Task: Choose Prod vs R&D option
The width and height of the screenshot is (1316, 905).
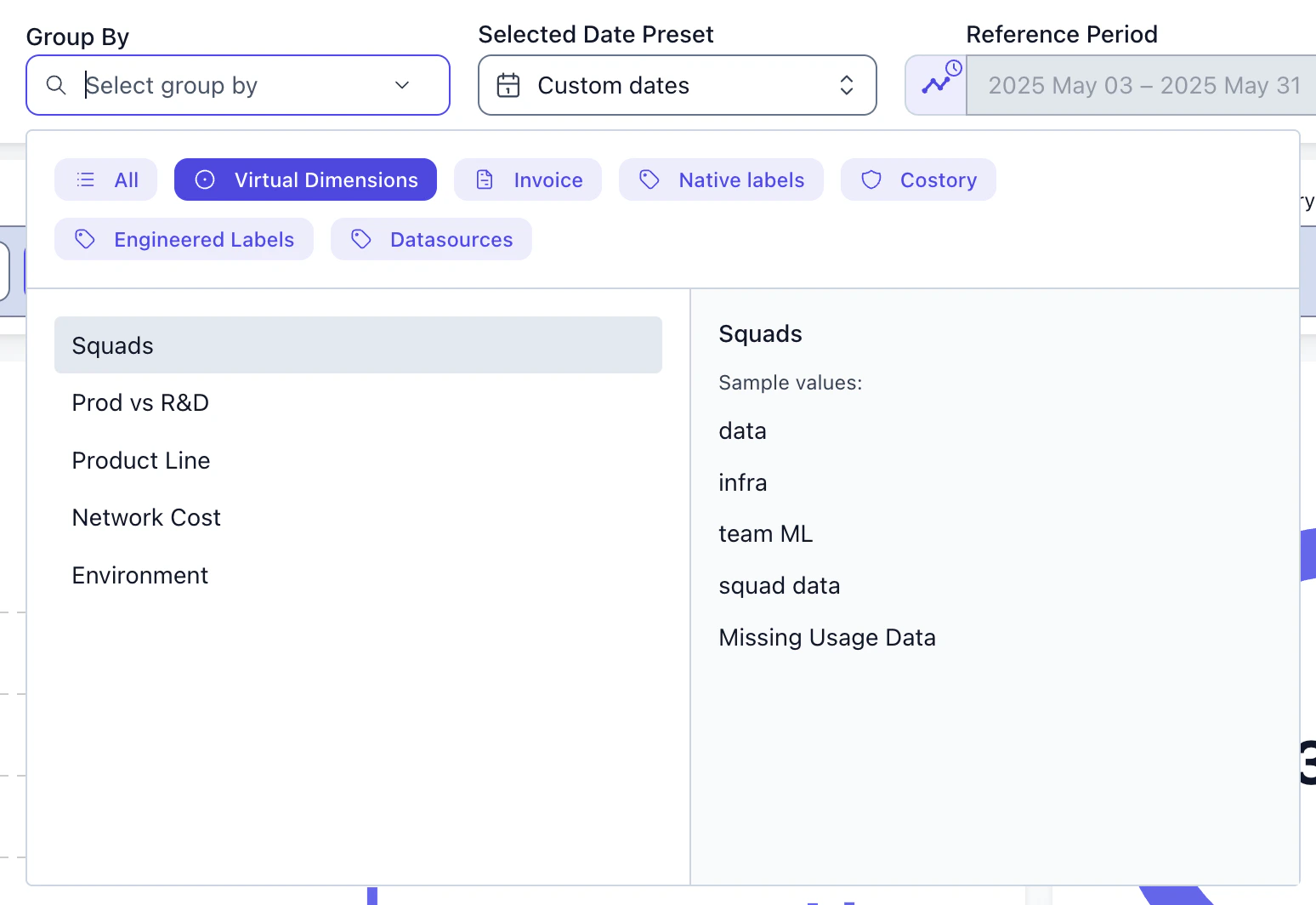Action: 141,402
